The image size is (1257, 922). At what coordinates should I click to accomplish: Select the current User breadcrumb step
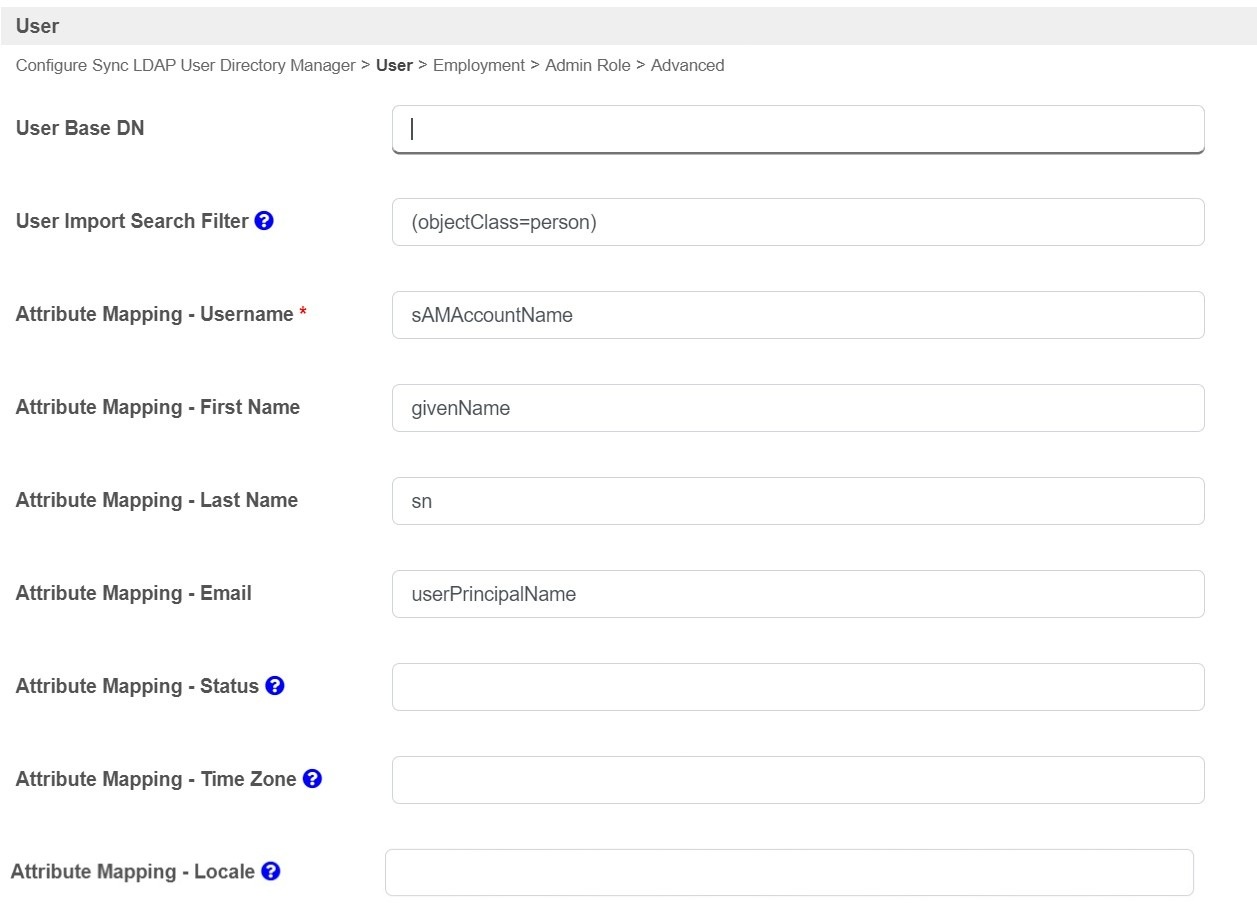click(394, 65)
